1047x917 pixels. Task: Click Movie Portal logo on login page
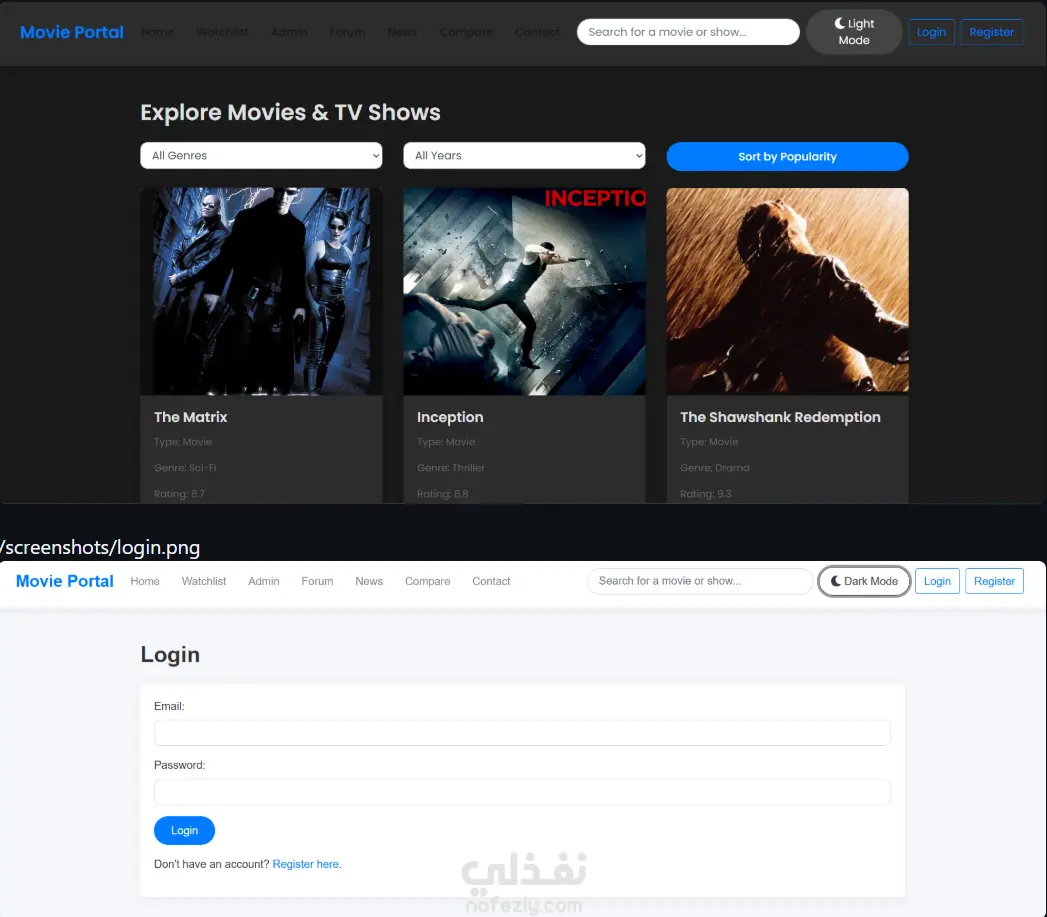coord(65,581)
